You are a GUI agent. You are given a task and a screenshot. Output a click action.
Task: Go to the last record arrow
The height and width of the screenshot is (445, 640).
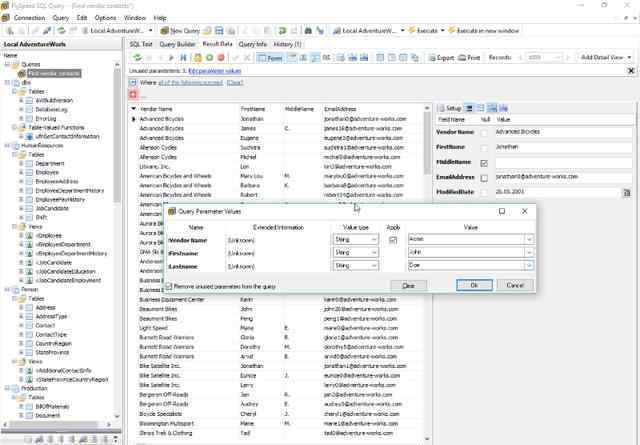[184, 58]
